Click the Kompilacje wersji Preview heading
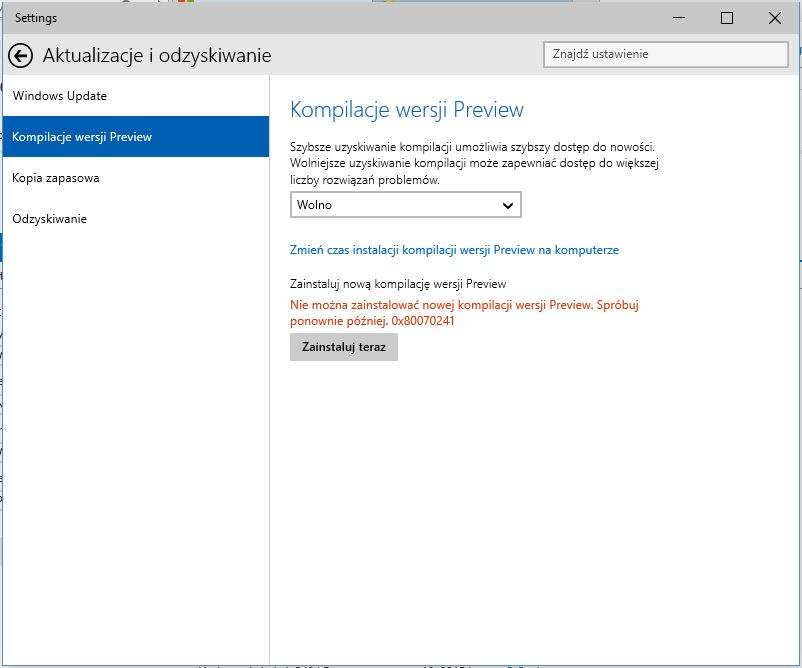The width and height of the screenshot is (802, 668). tap(407, 109)
